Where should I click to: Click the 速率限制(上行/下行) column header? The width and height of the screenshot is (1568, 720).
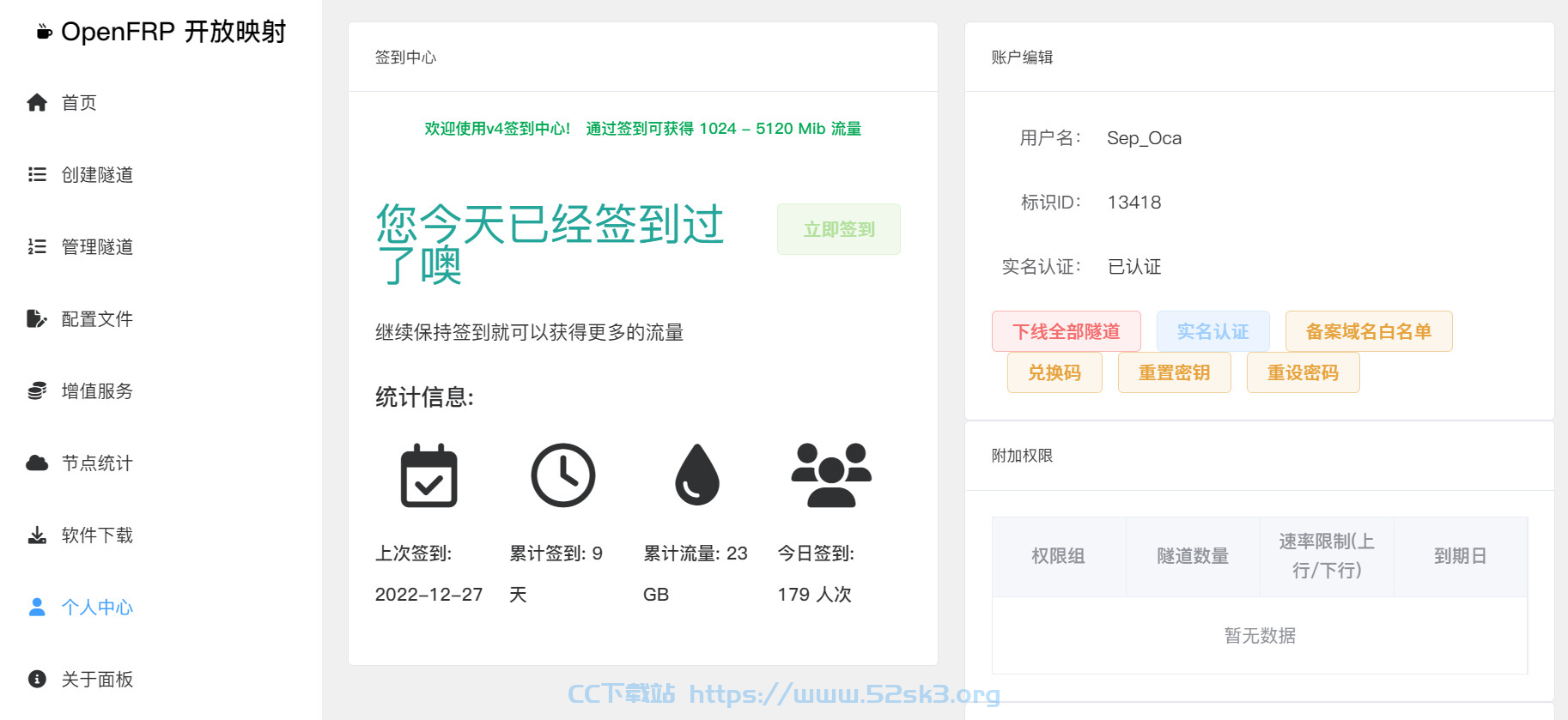pos(1327,556)
